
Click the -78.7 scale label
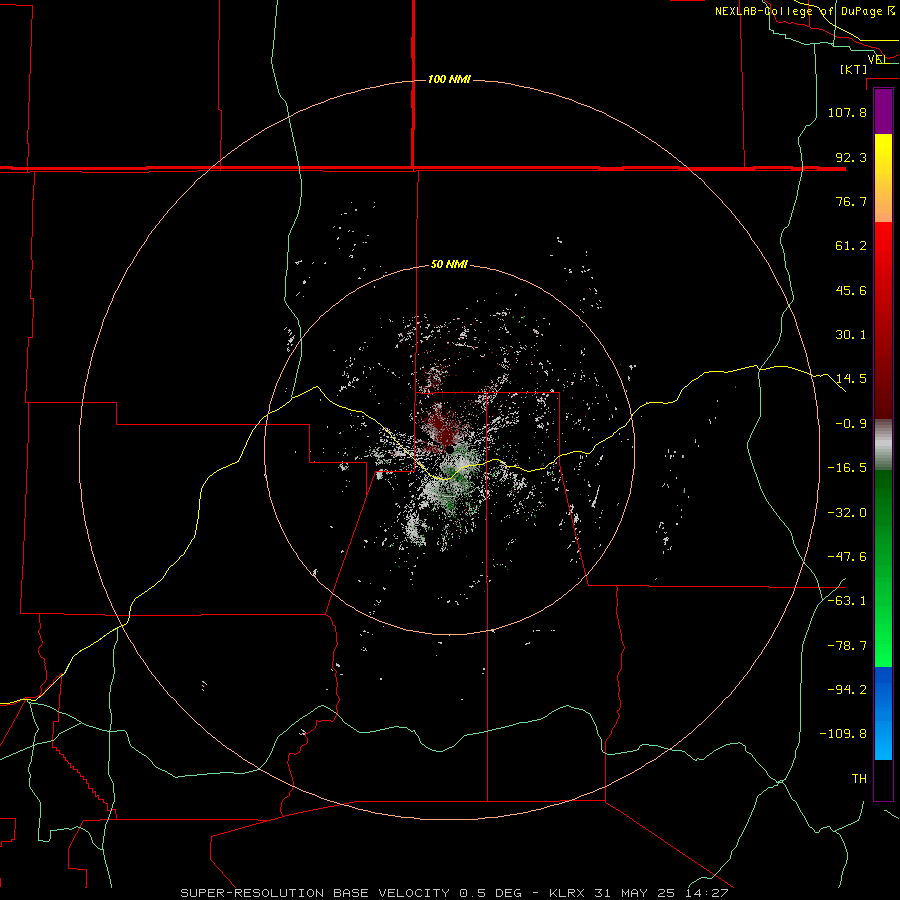tap(847, 646)
